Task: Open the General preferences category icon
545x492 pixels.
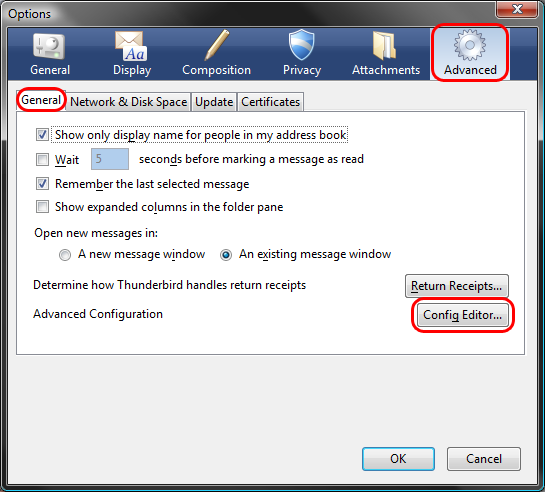Action: [x=50, y=55]
